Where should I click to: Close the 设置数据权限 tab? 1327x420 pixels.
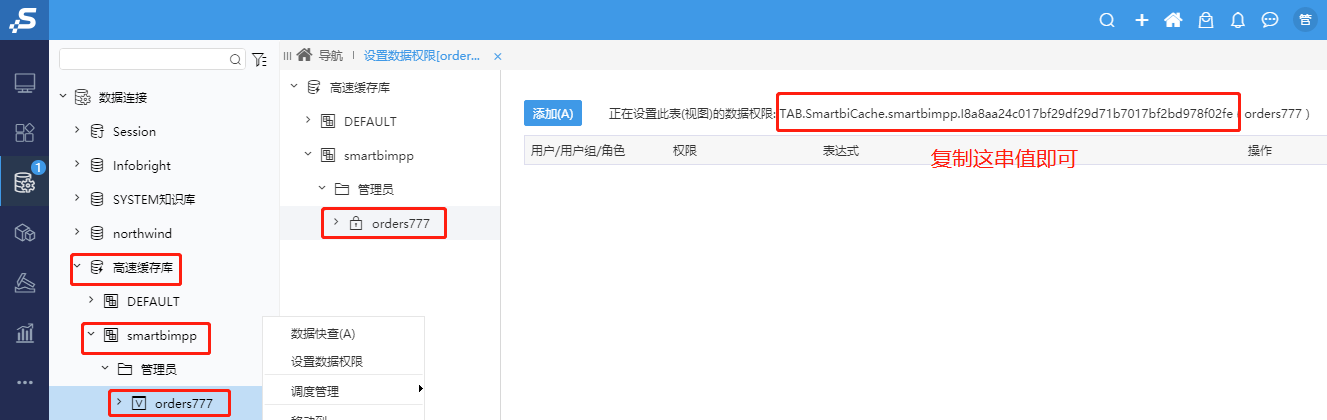click(498, 56)
